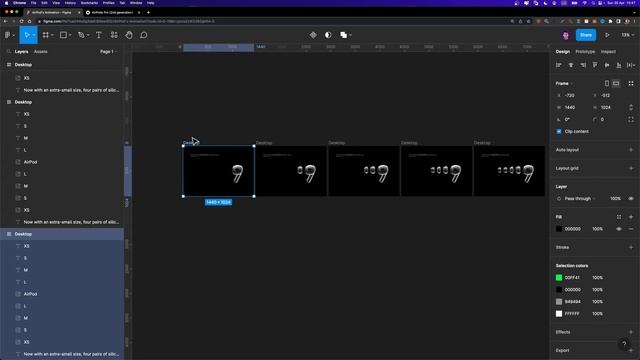Screen dimensions: 640x360
Task: Click the Fill styles icon
Action: (x=619, y=217)
